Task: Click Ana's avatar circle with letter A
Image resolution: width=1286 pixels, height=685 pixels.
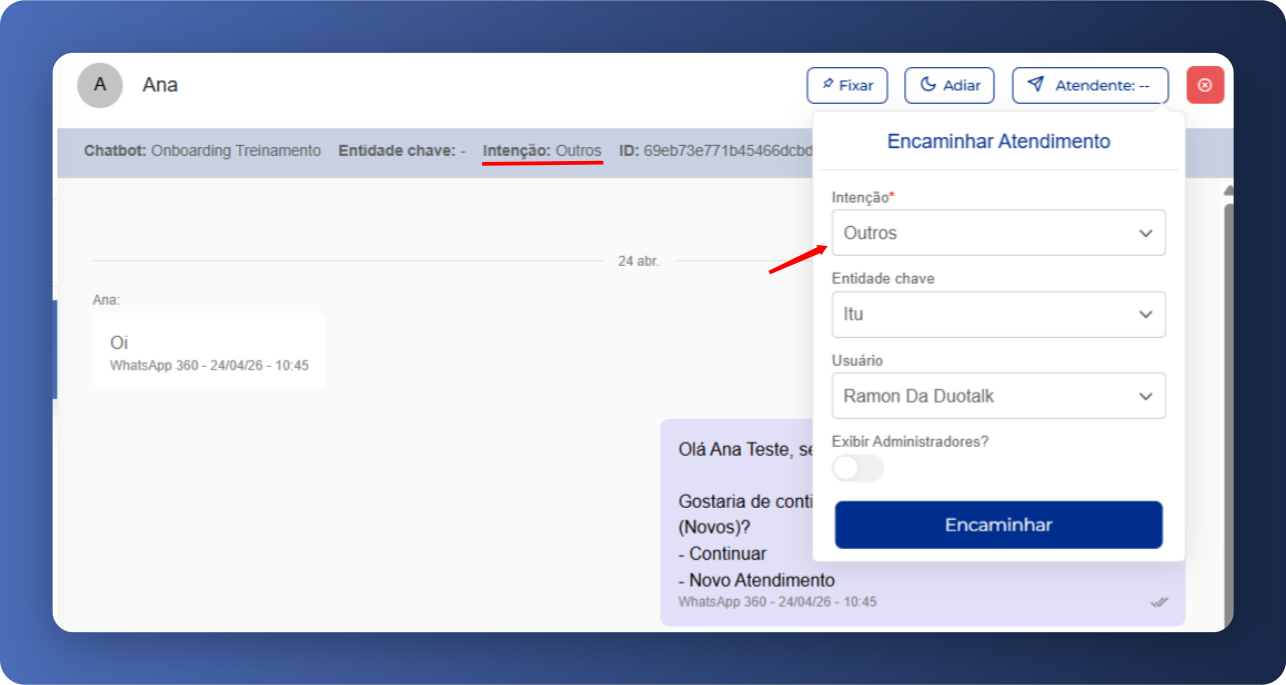Action: point(100,85)
